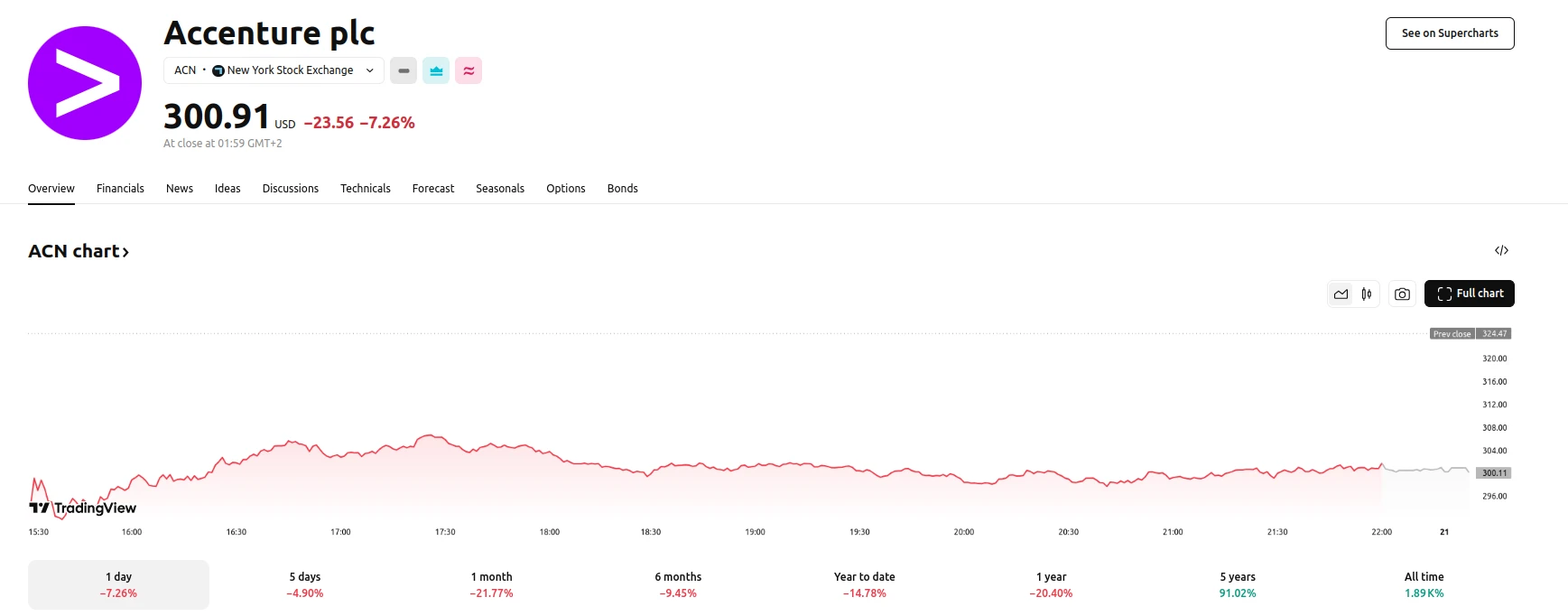Open ACN New York Stock Exchange dropdown
Screen dimensions: 1568x616
tap(274, 70)
